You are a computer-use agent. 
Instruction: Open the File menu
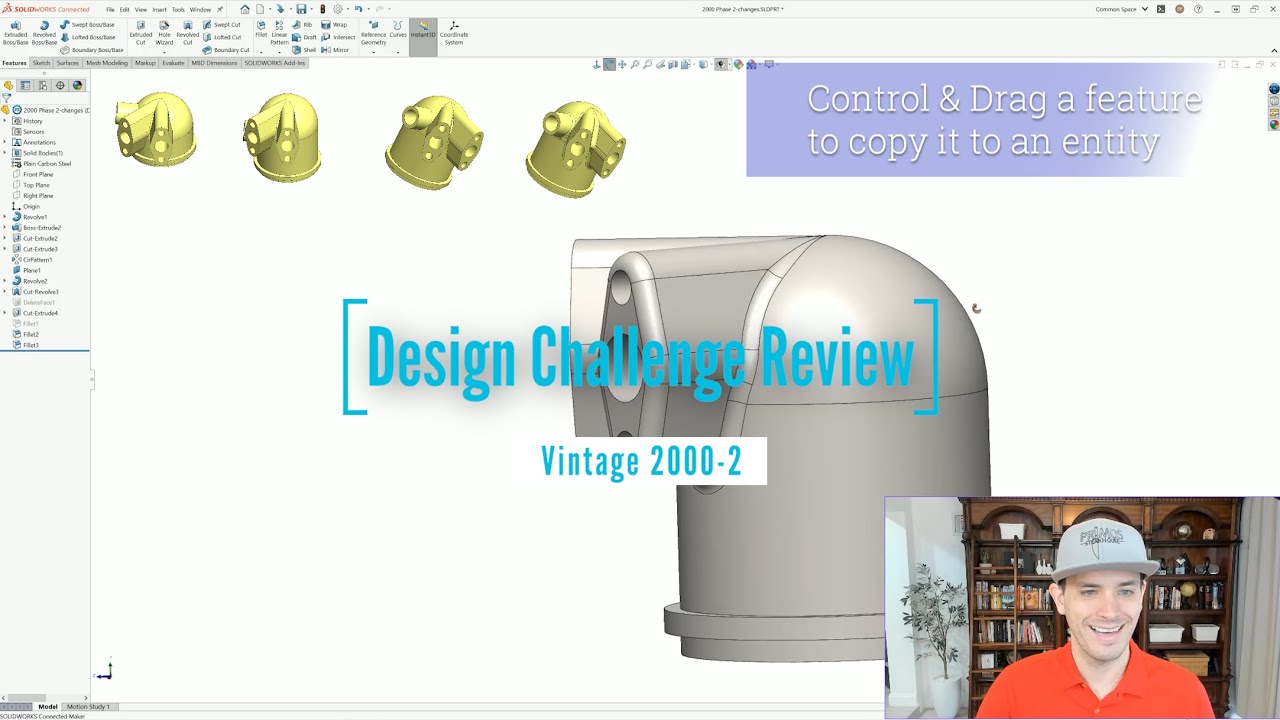(x=111, y=9)
